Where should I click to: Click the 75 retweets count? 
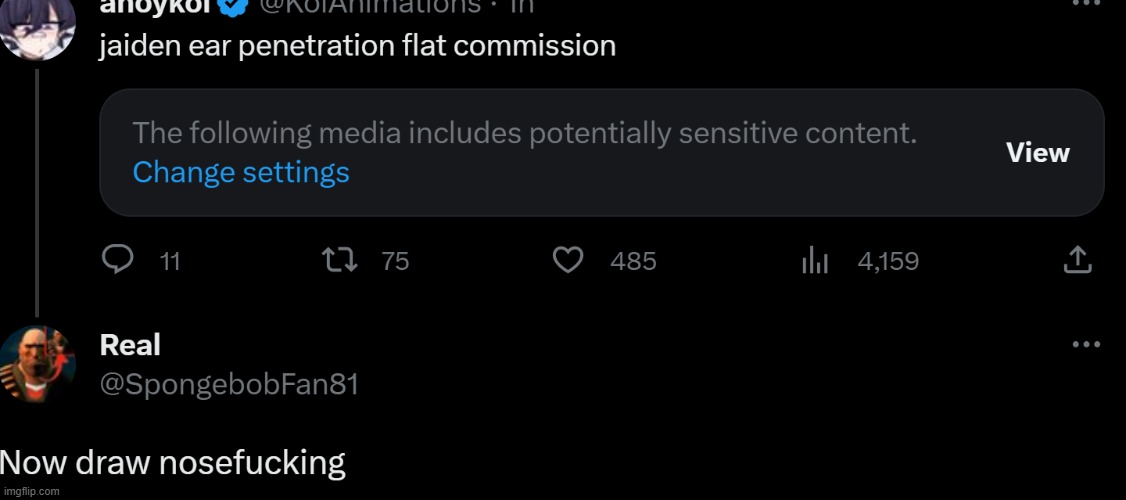click(395, 262)
